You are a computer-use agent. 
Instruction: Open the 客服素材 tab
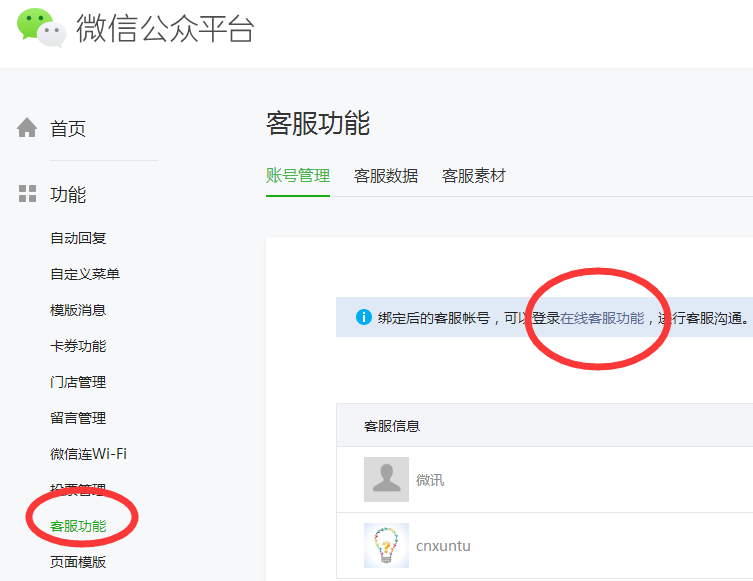pos(474,176)
